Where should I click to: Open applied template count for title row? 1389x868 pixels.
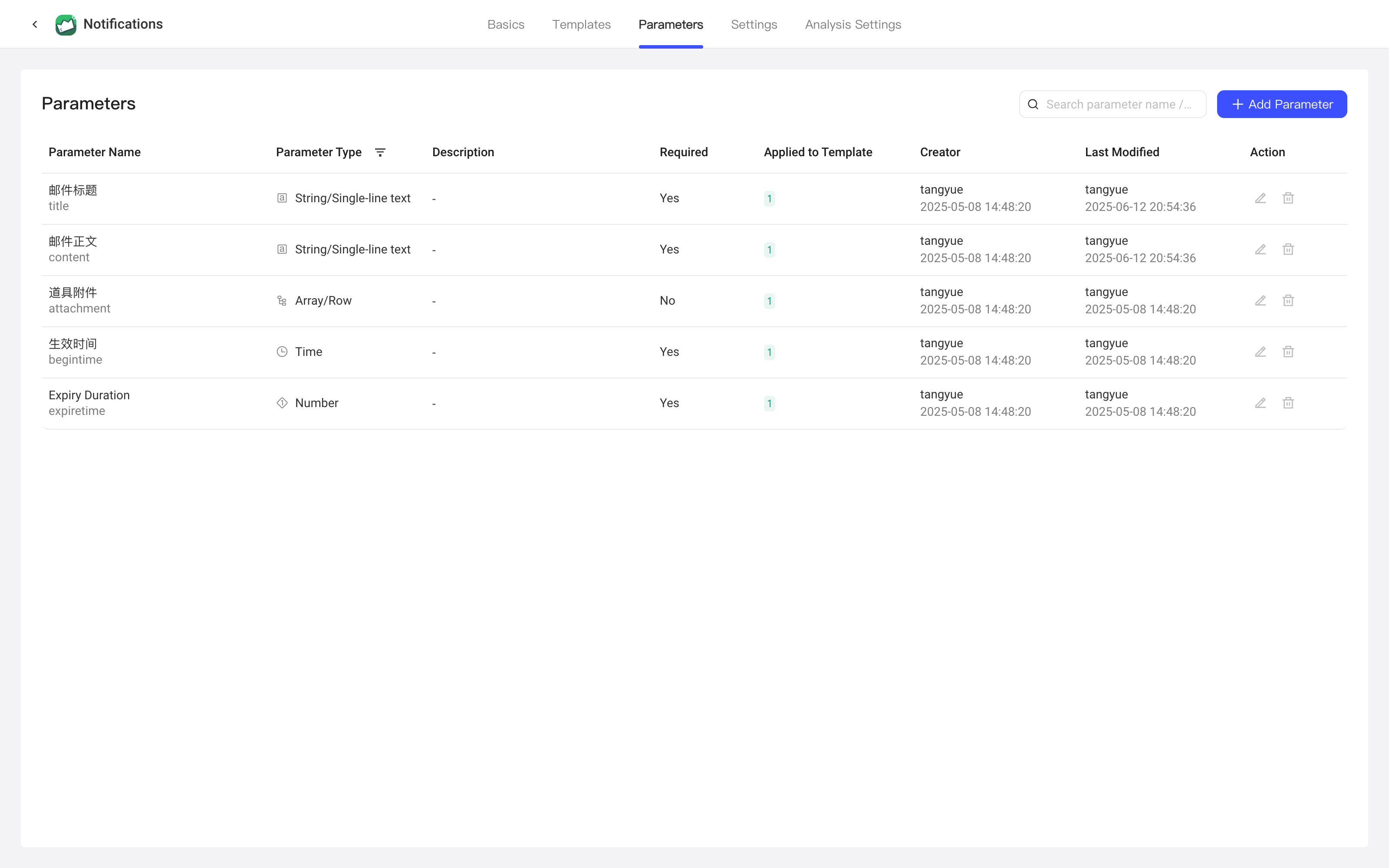(x=769, y=199)
